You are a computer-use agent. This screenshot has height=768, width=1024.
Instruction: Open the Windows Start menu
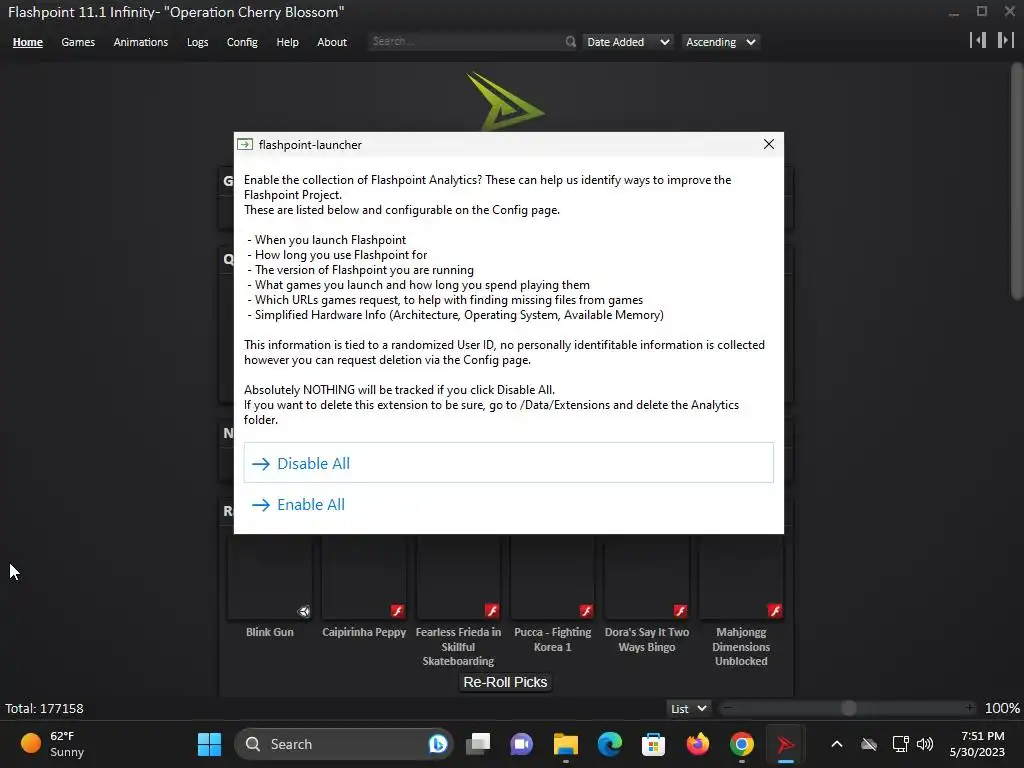(210, 744)
